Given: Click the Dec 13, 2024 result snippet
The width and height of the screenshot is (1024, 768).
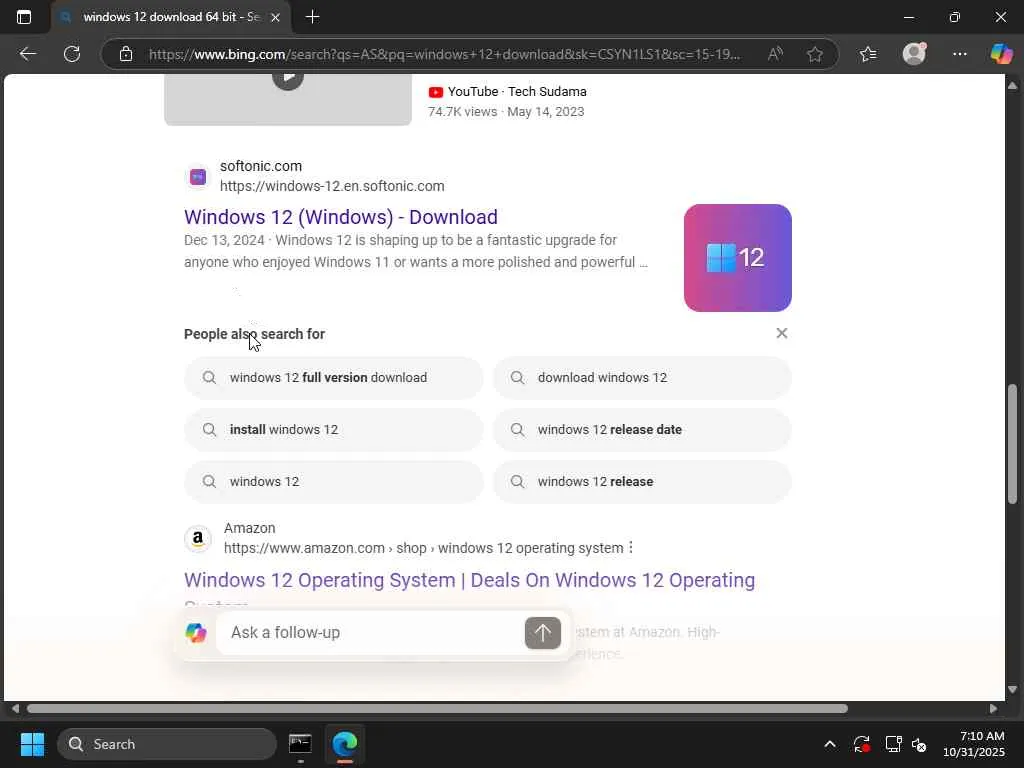Looking at the screenshot, I should click(x=416, y=251).
